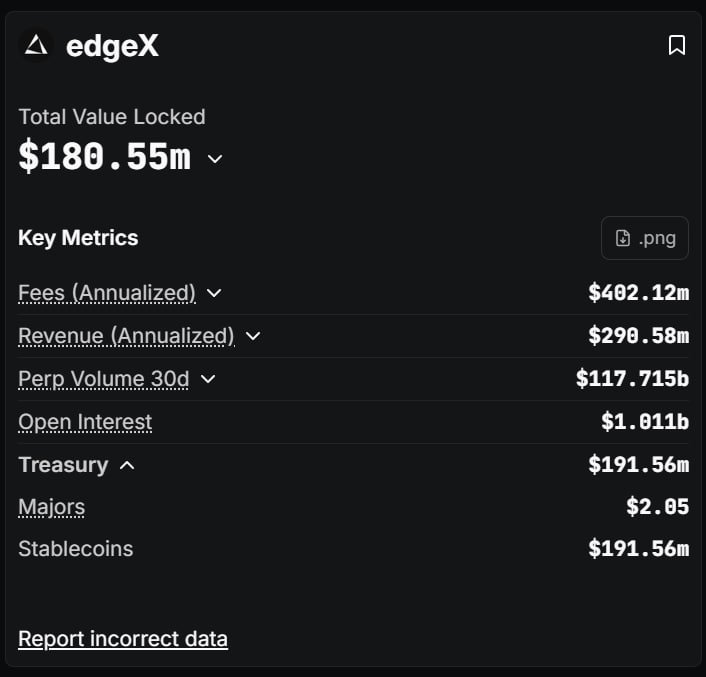Expand the Perp Volume 30d chevron
The height and width of the screenshot is (677, 706).
tap(208, 379)
